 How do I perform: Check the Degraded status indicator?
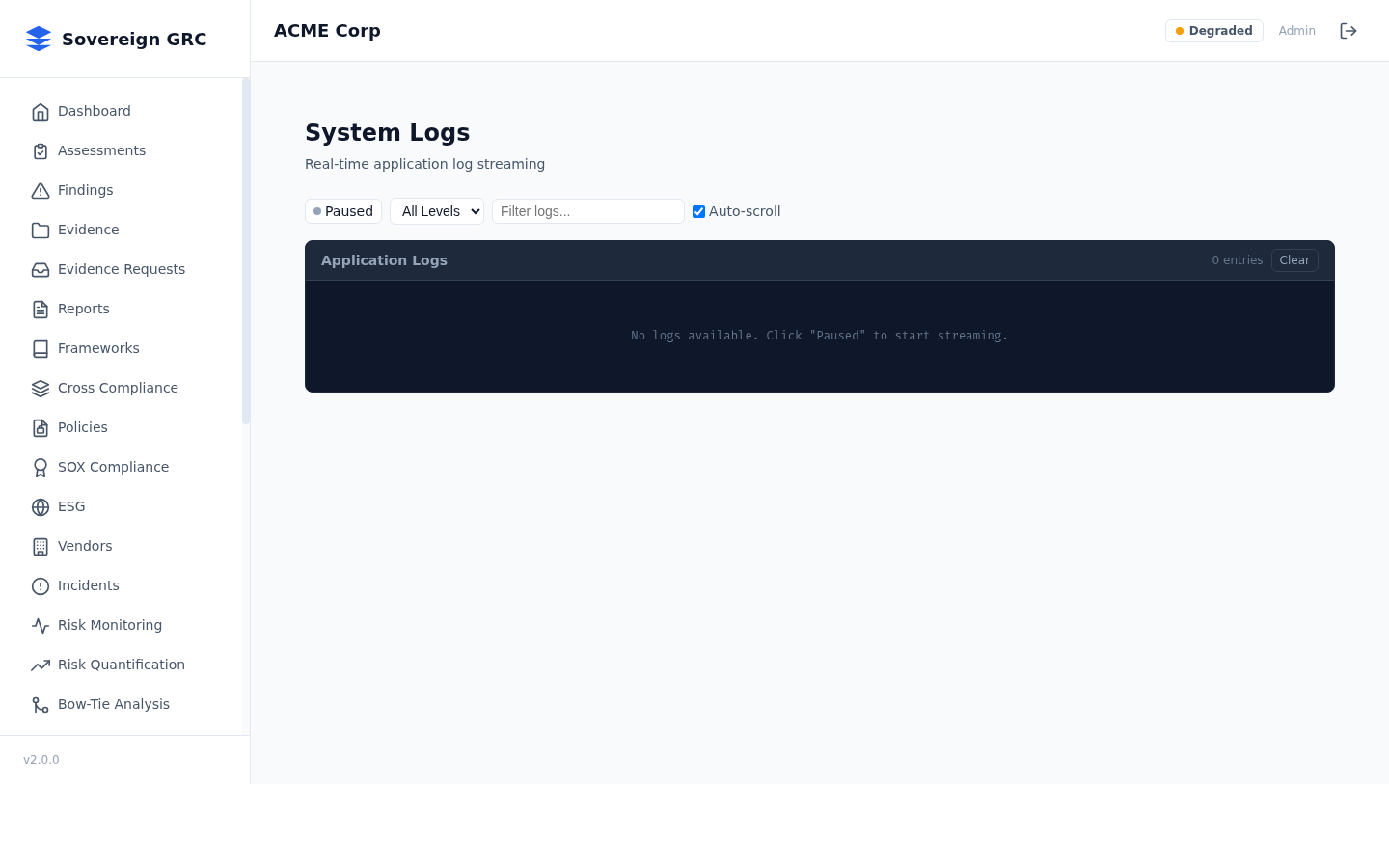[x=1213, y=30]
